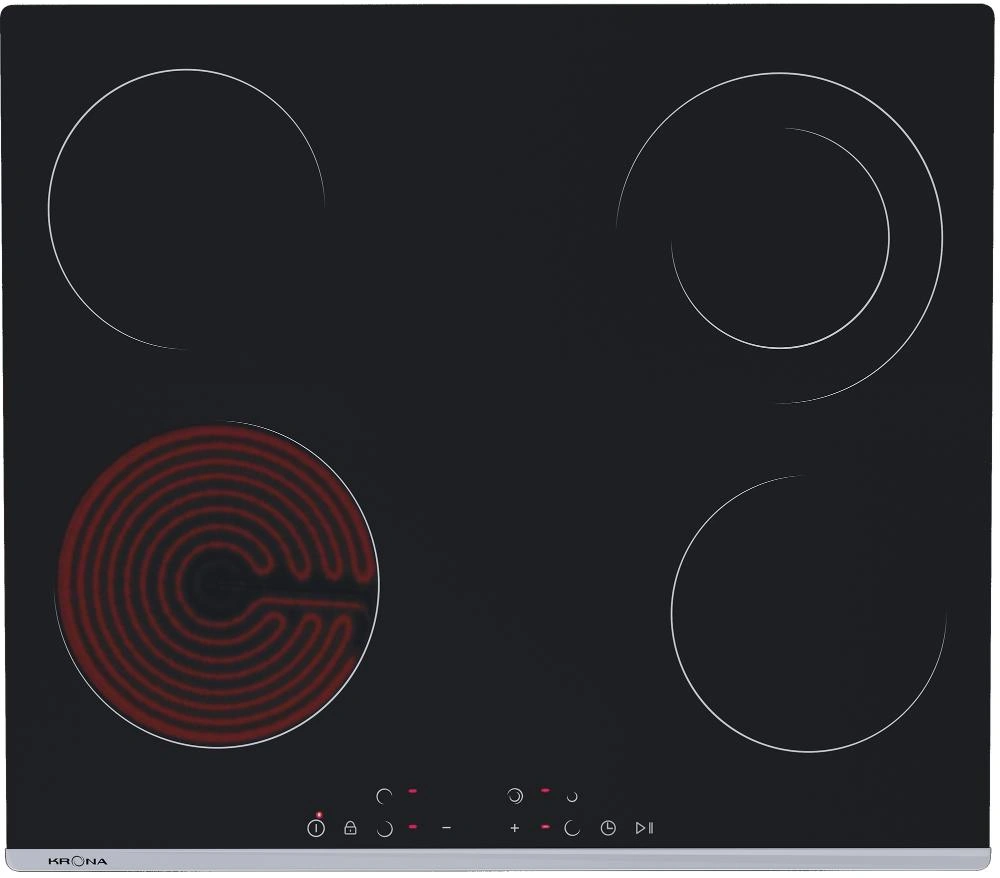This screenshot has height=878, width=1000.
Task: Click the inner ring of rear-right burner
Action: 780,238
